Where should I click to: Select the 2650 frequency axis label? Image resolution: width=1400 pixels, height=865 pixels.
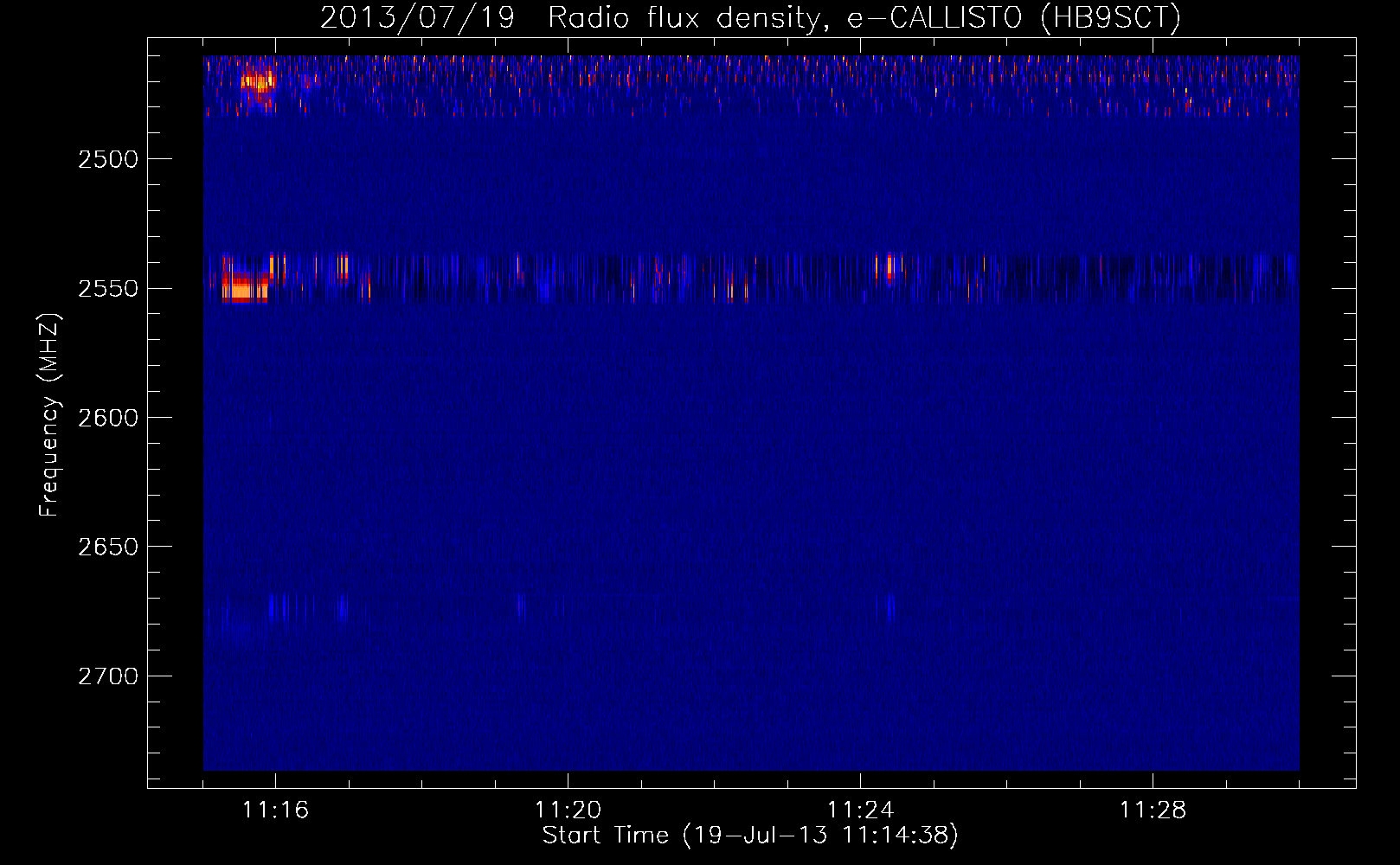[108, 547]
